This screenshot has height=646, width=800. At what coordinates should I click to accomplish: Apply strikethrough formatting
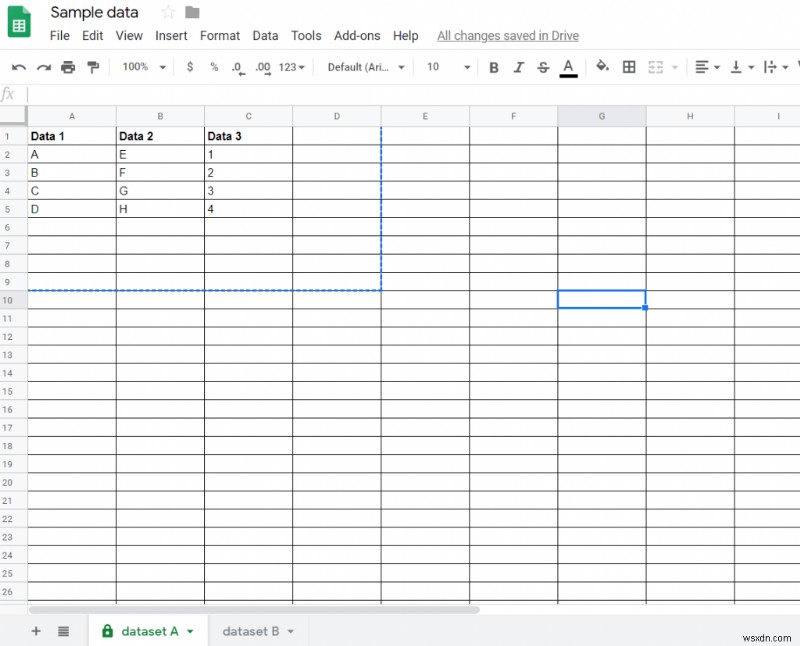pyautogui.click(x=542, y=67)
